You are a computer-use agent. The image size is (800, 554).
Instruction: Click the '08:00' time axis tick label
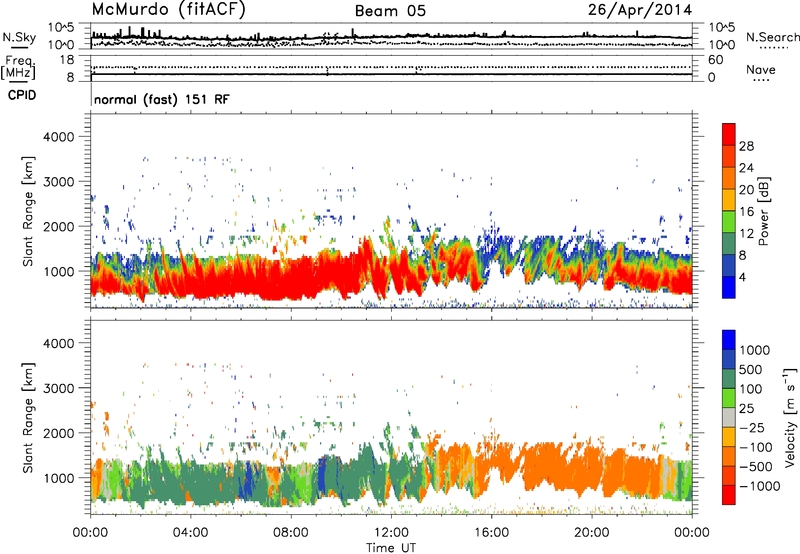click(x=290, y=532)
